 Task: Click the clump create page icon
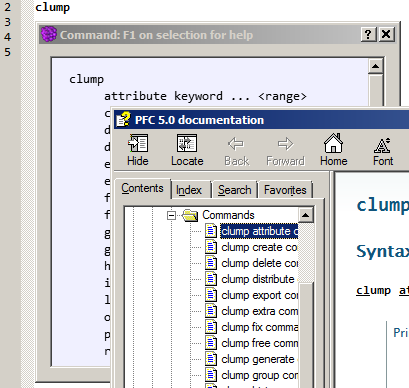click(211, 247)
